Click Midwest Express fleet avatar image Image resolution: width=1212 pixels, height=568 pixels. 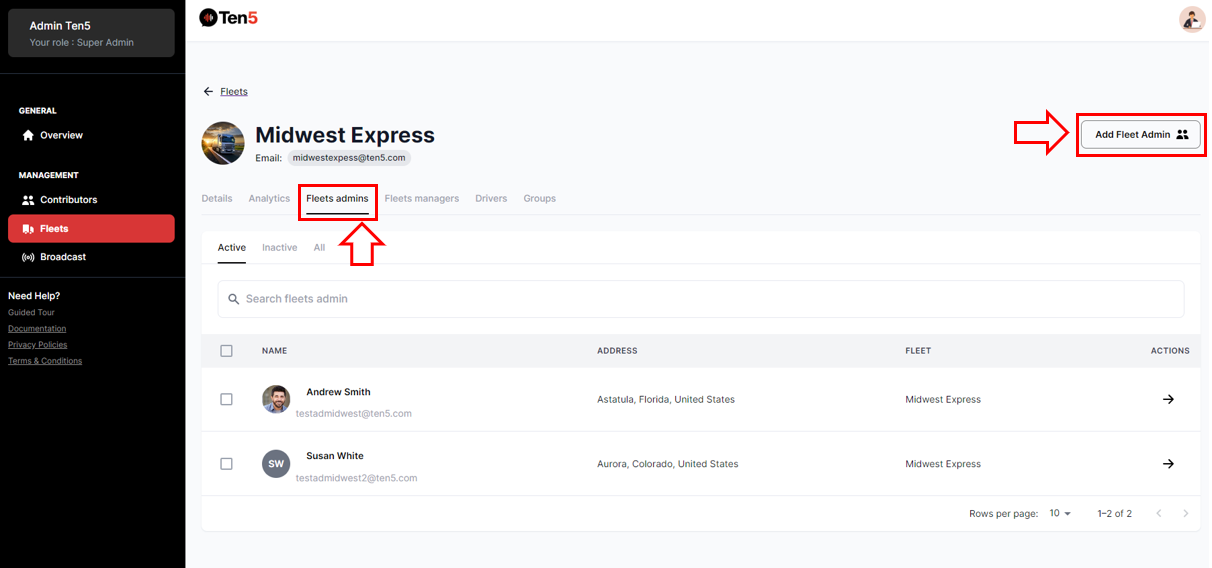tap(223, 143)
